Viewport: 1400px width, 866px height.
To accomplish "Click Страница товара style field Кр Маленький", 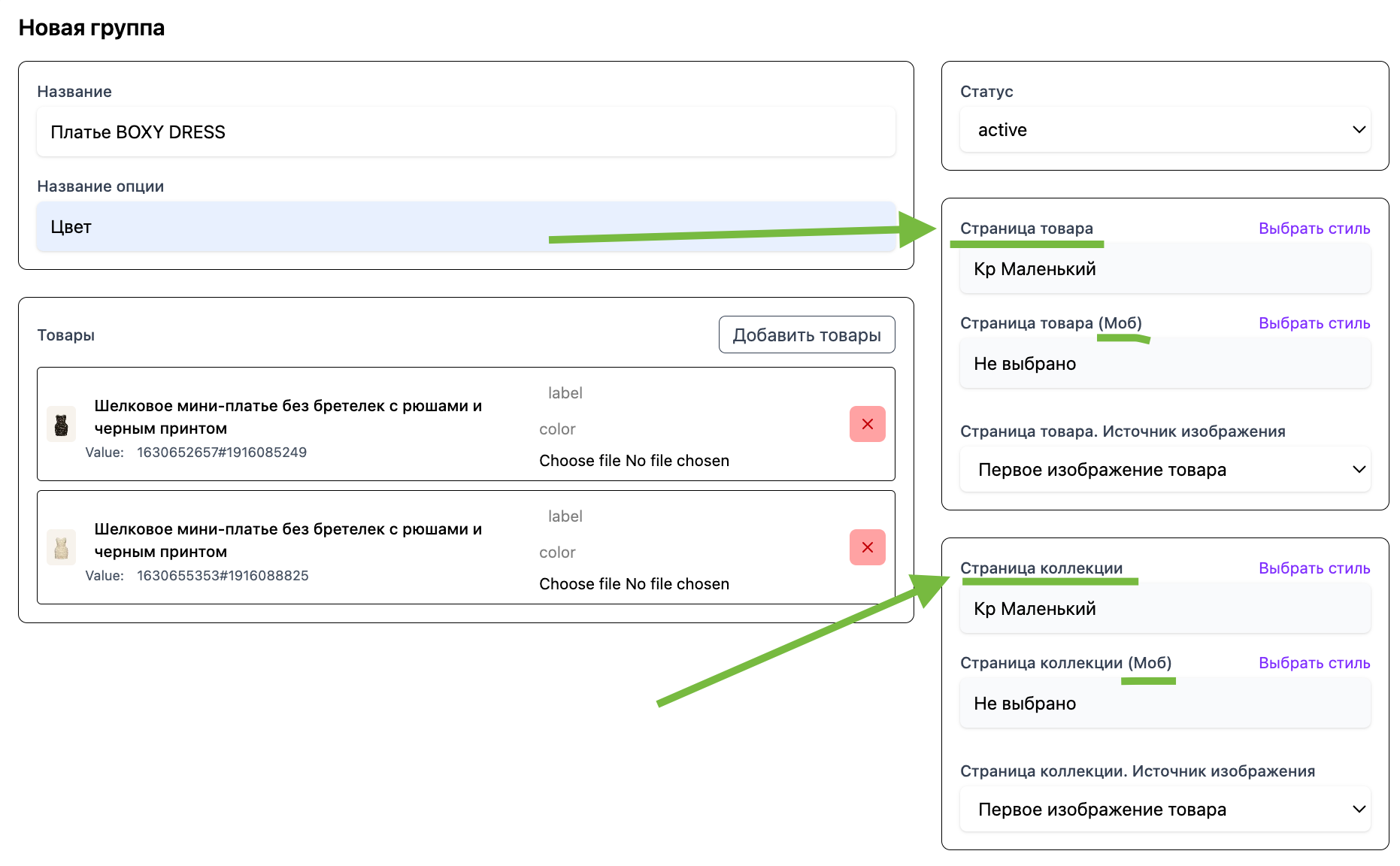I will click(x=1165, y=269).
